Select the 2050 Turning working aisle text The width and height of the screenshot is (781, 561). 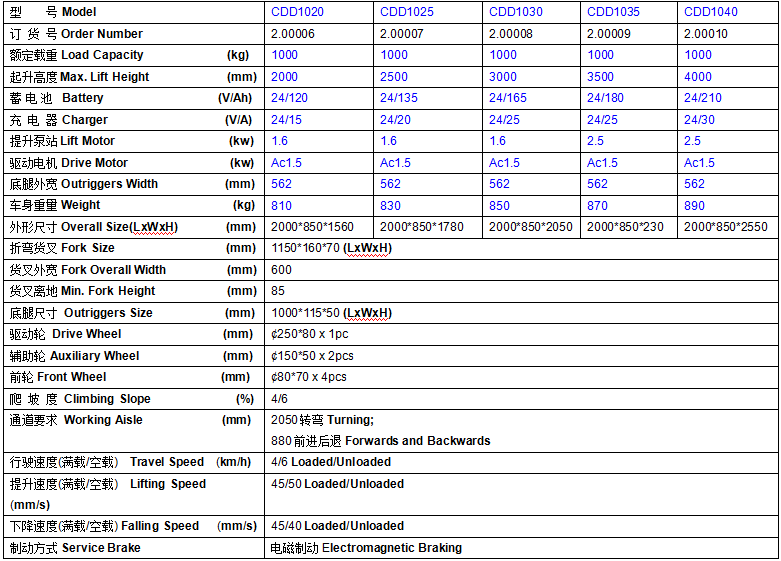[322, 420]
